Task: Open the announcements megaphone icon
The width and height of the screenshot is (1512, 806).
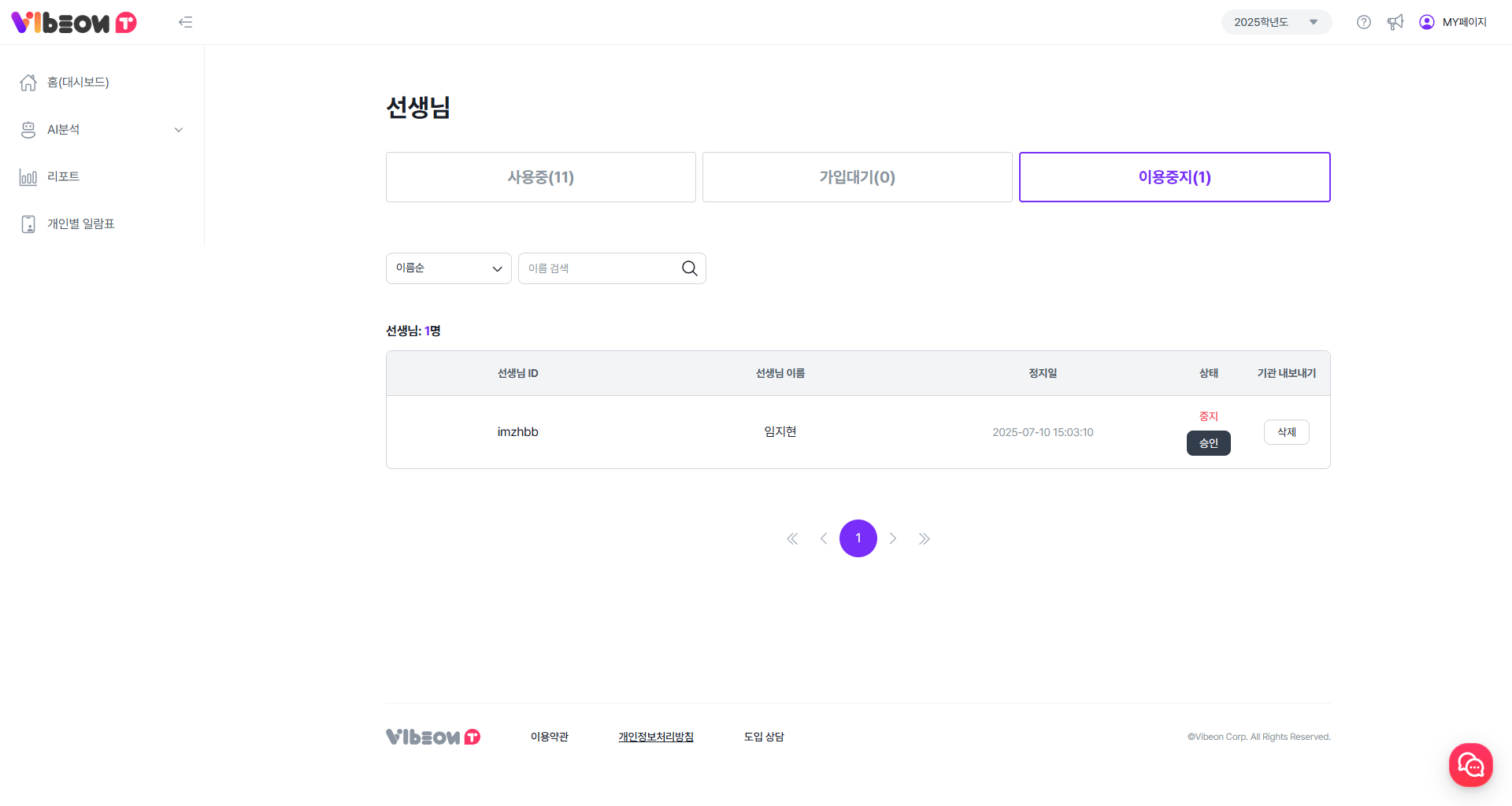Action: tap(1395, 22)
